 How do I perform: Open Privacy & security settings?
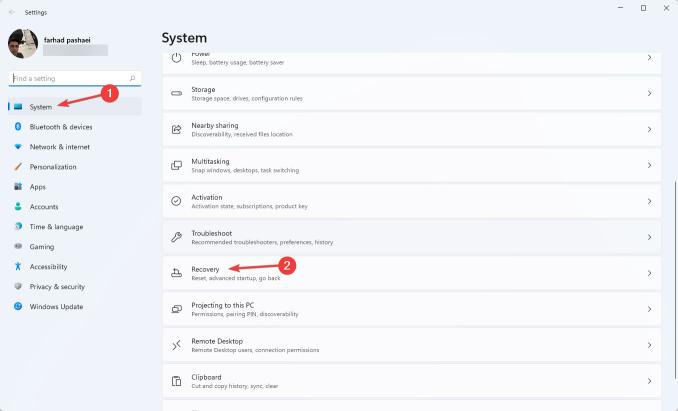click(x=75, y=286)
